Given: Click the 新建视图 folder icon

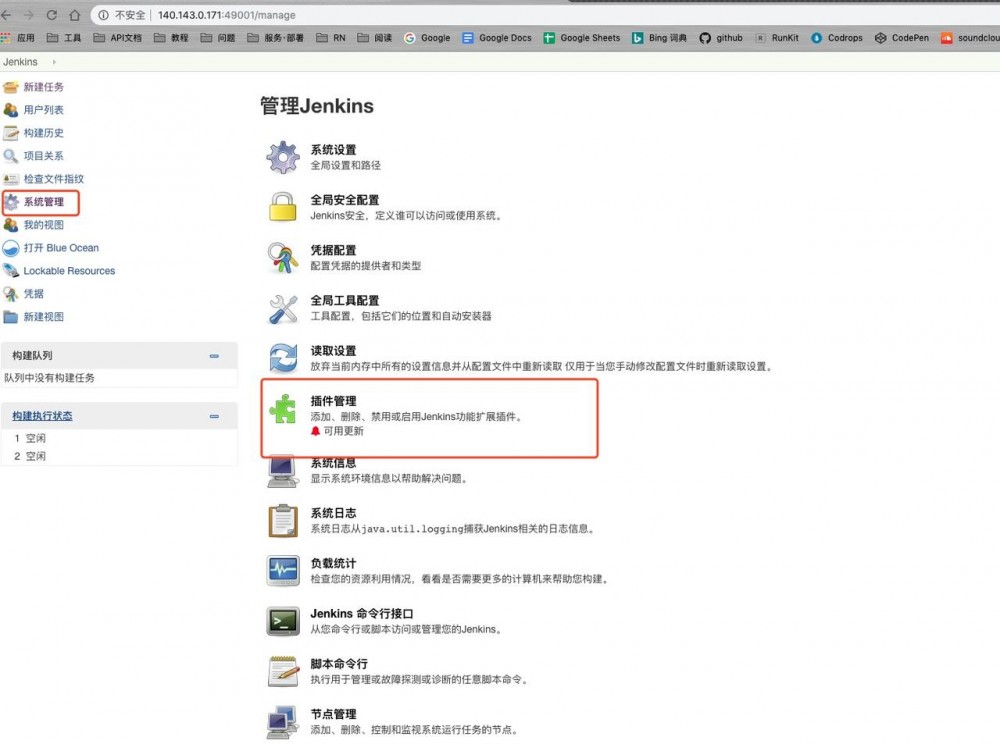Looking at the screenshot, I should pos(11,317).
